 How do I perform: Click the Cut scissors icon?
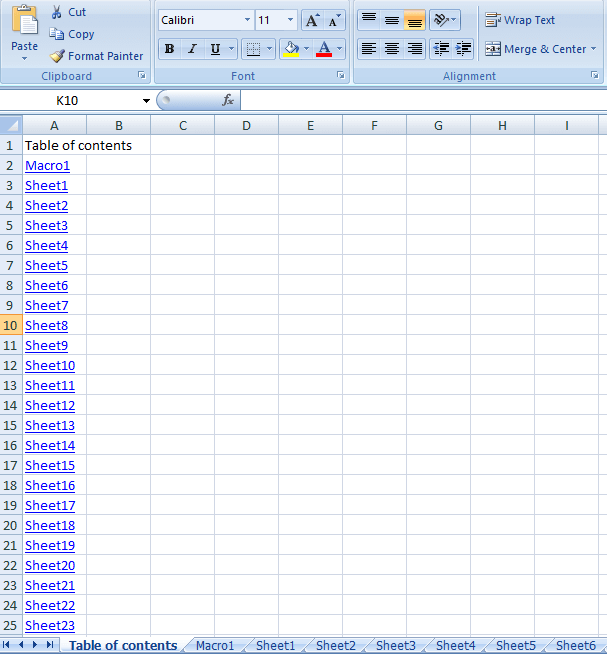pos(56,12)
